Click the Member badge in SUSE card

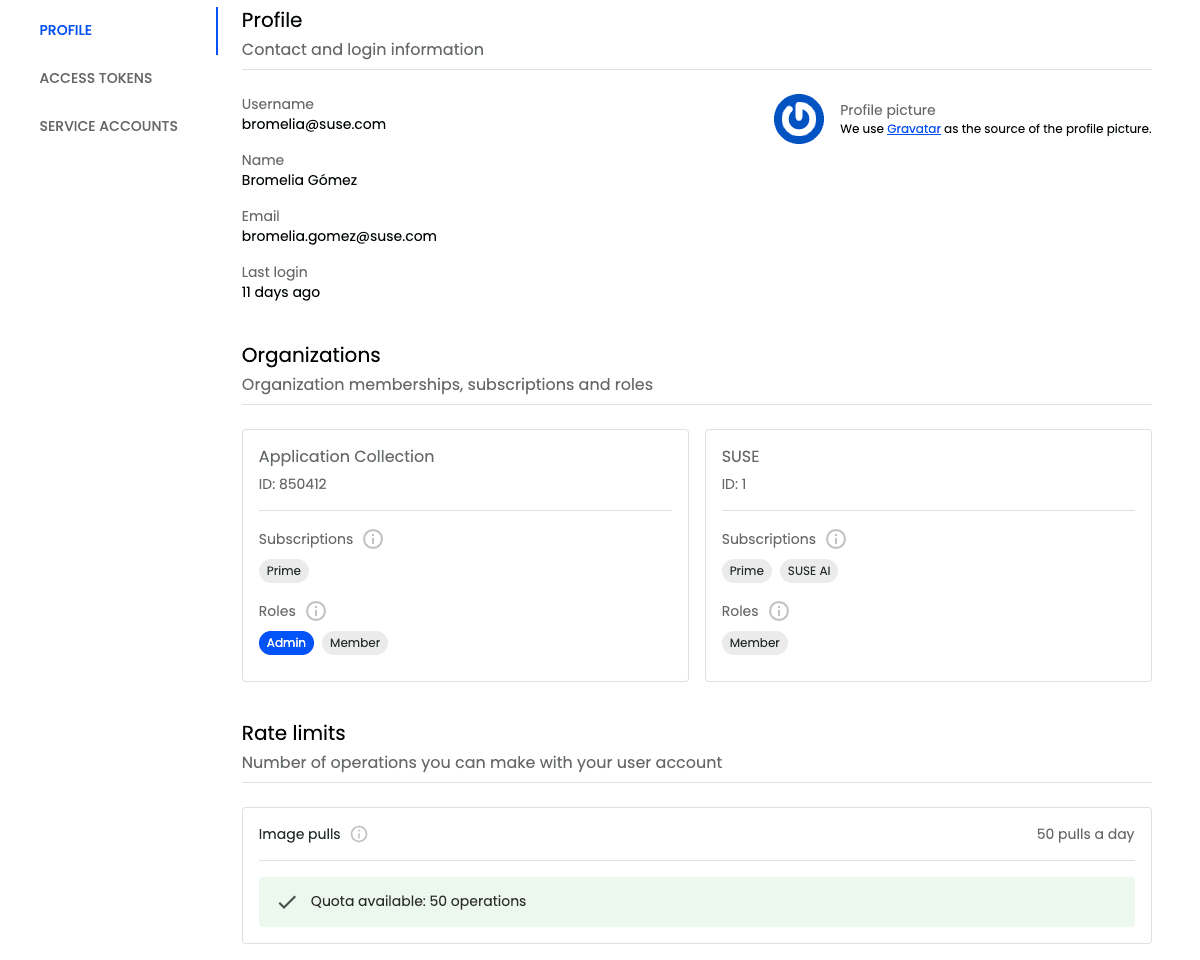tap(754, 643)
